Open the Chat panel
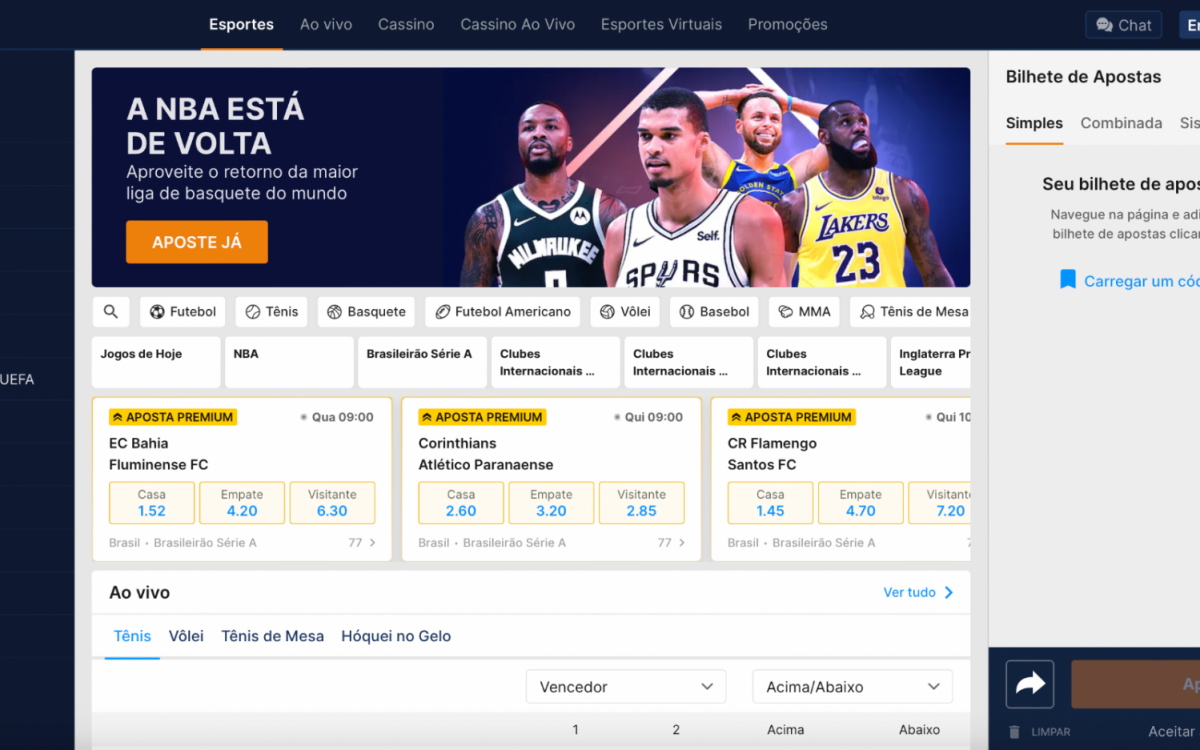The width and height of the screenshot is (1200, 750). (1122, 24)
